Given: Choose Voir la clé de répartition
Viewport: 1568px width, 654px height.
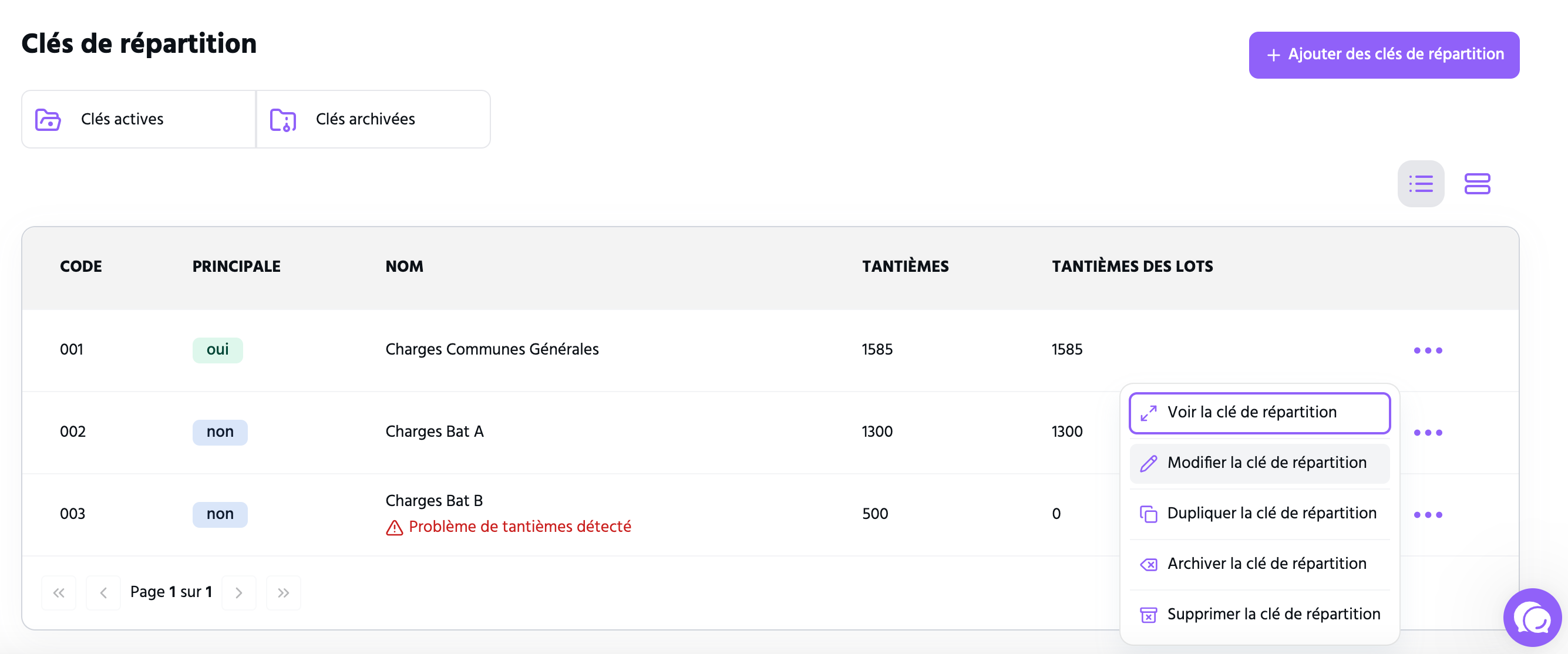Looking at the screenshot, I should pos(1259,413).
